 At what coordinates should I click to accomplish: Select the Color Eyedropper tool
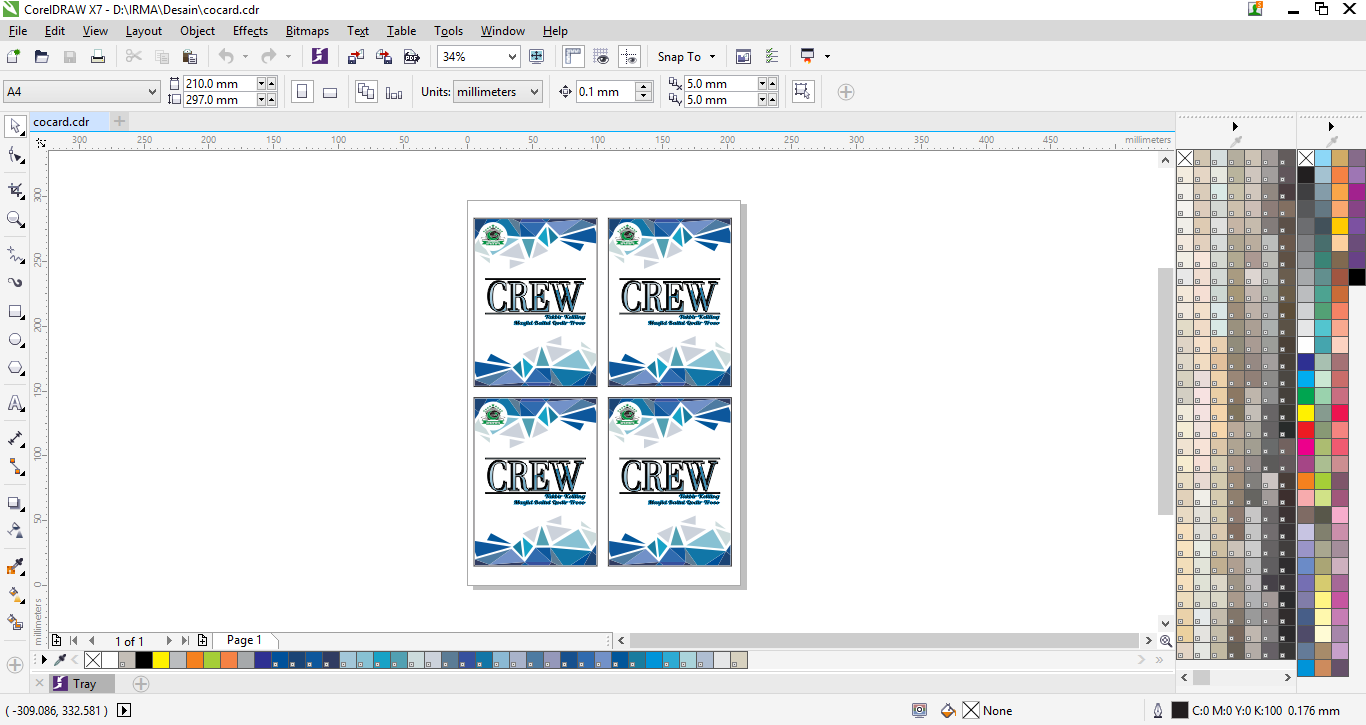pos(14,568)
